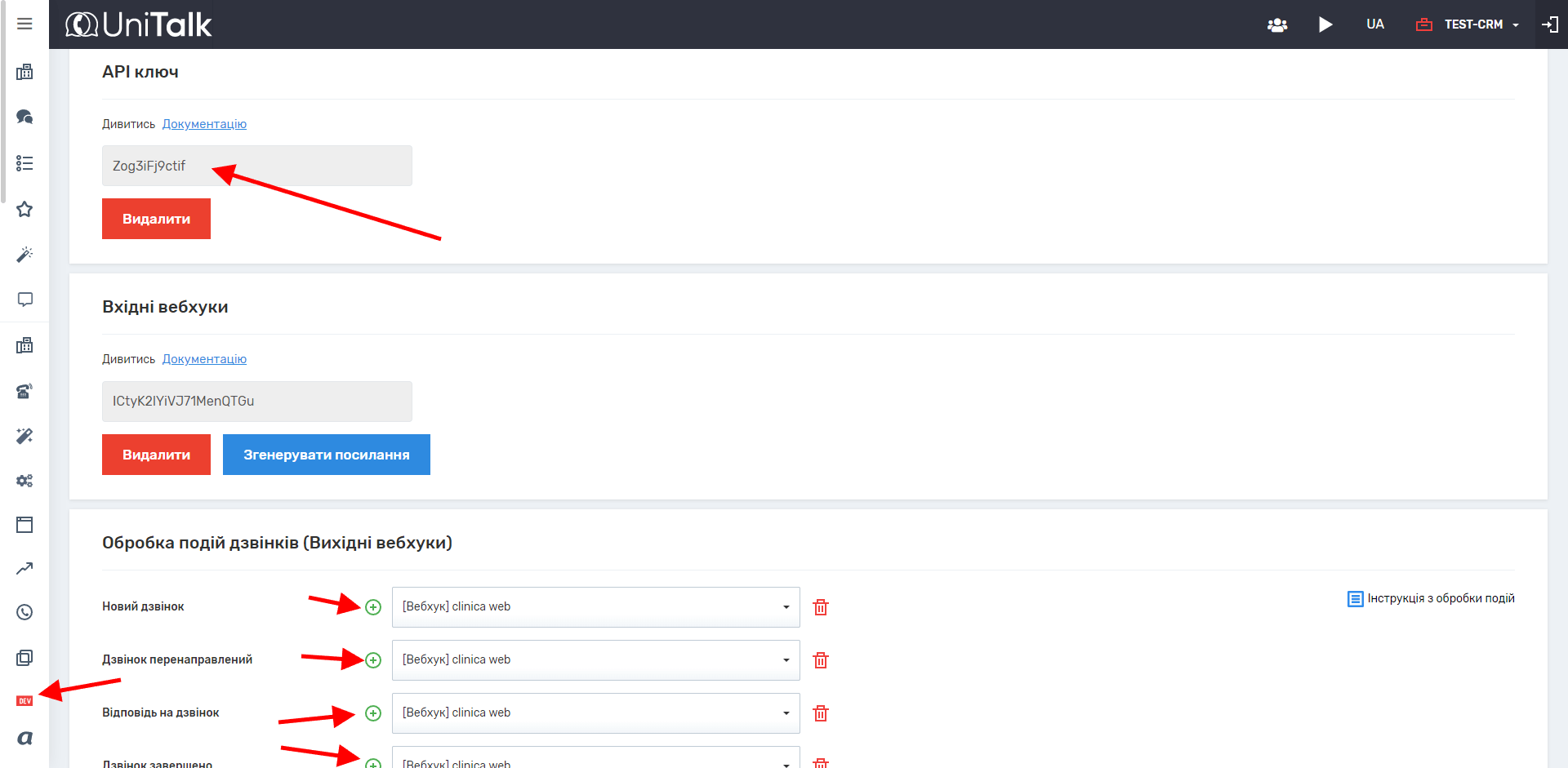Open the star favorites sidebar icon
The image size is (1568, 768).
24,209
